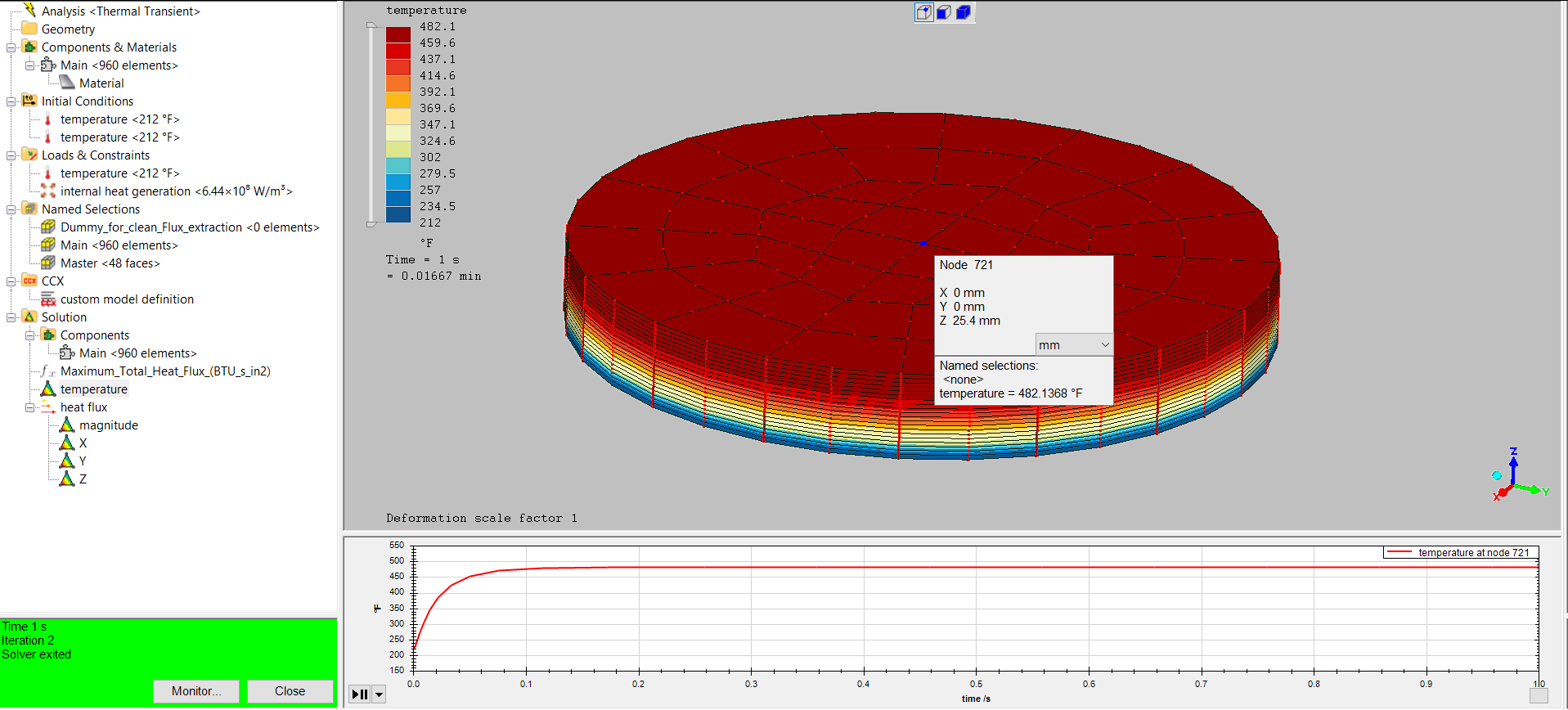Select Dummy_for_clean_Flux_extraction named selection
The height and width of the screenshot is (710, 1568).
(x=190, y=227)
